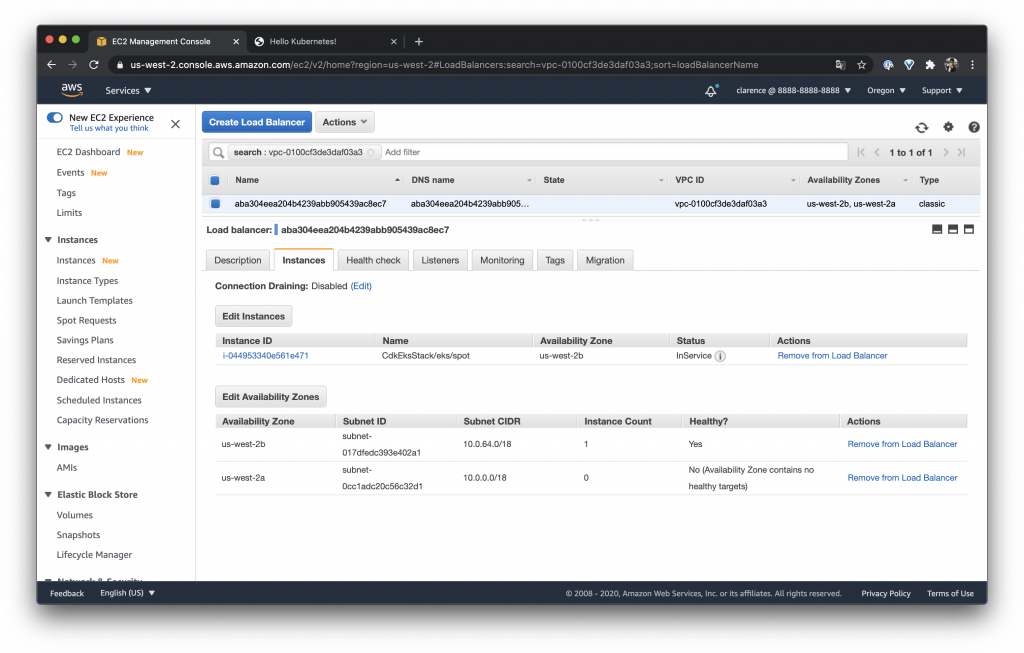Maximize the details pane icon
1024x653 pixels.
[969, 229]
